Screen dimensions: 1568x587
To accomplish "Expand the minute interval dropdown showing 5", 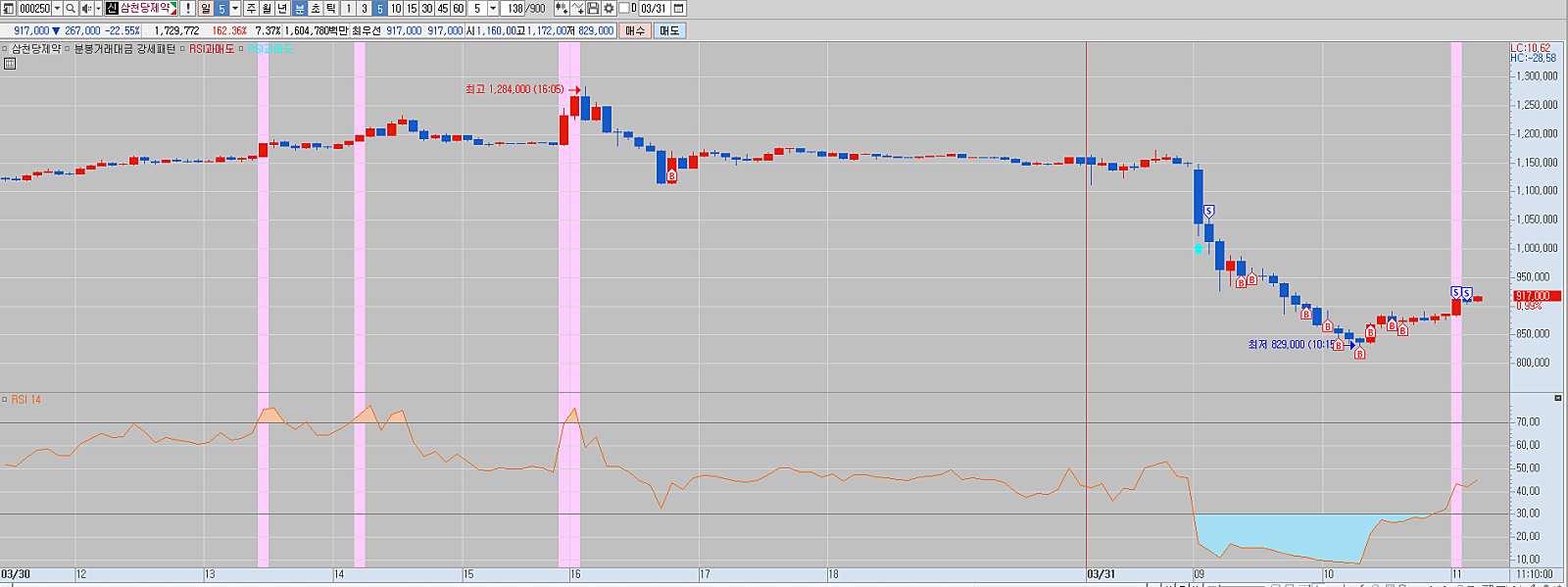I will point(493,8).
